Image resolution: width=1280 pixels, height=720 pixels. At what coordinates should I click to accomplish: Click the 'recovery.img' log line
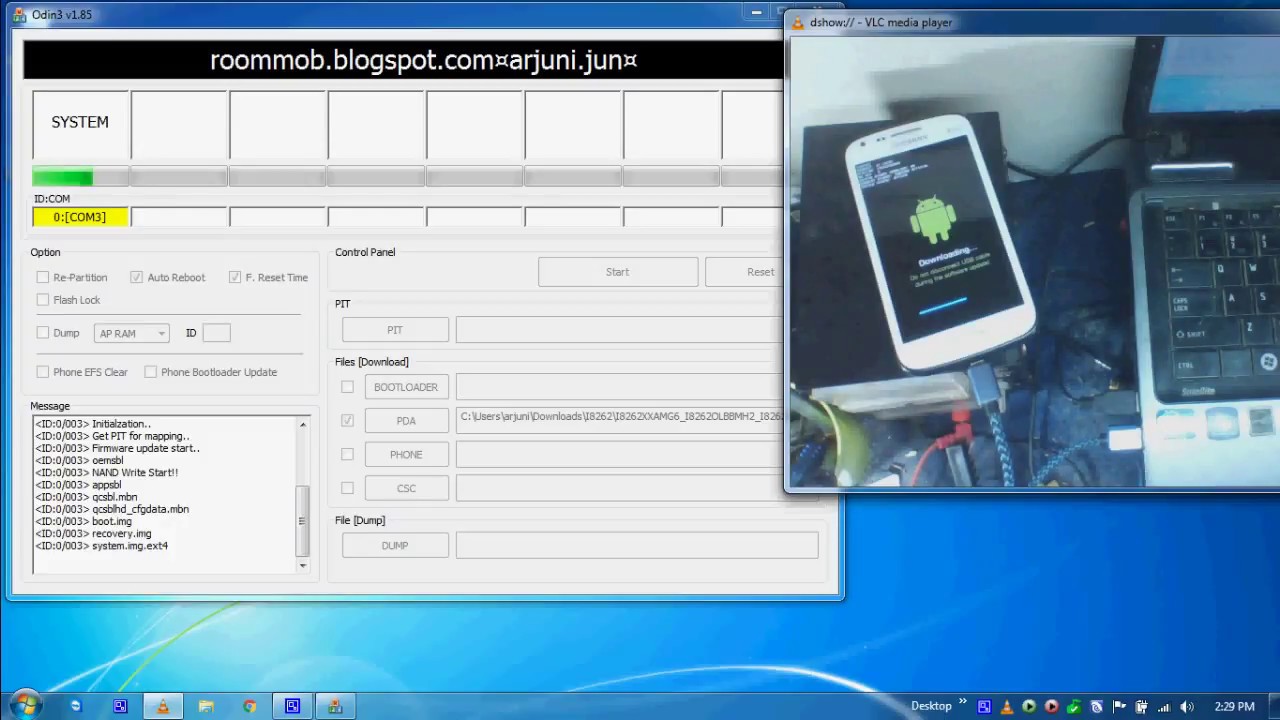click(94, 534)
